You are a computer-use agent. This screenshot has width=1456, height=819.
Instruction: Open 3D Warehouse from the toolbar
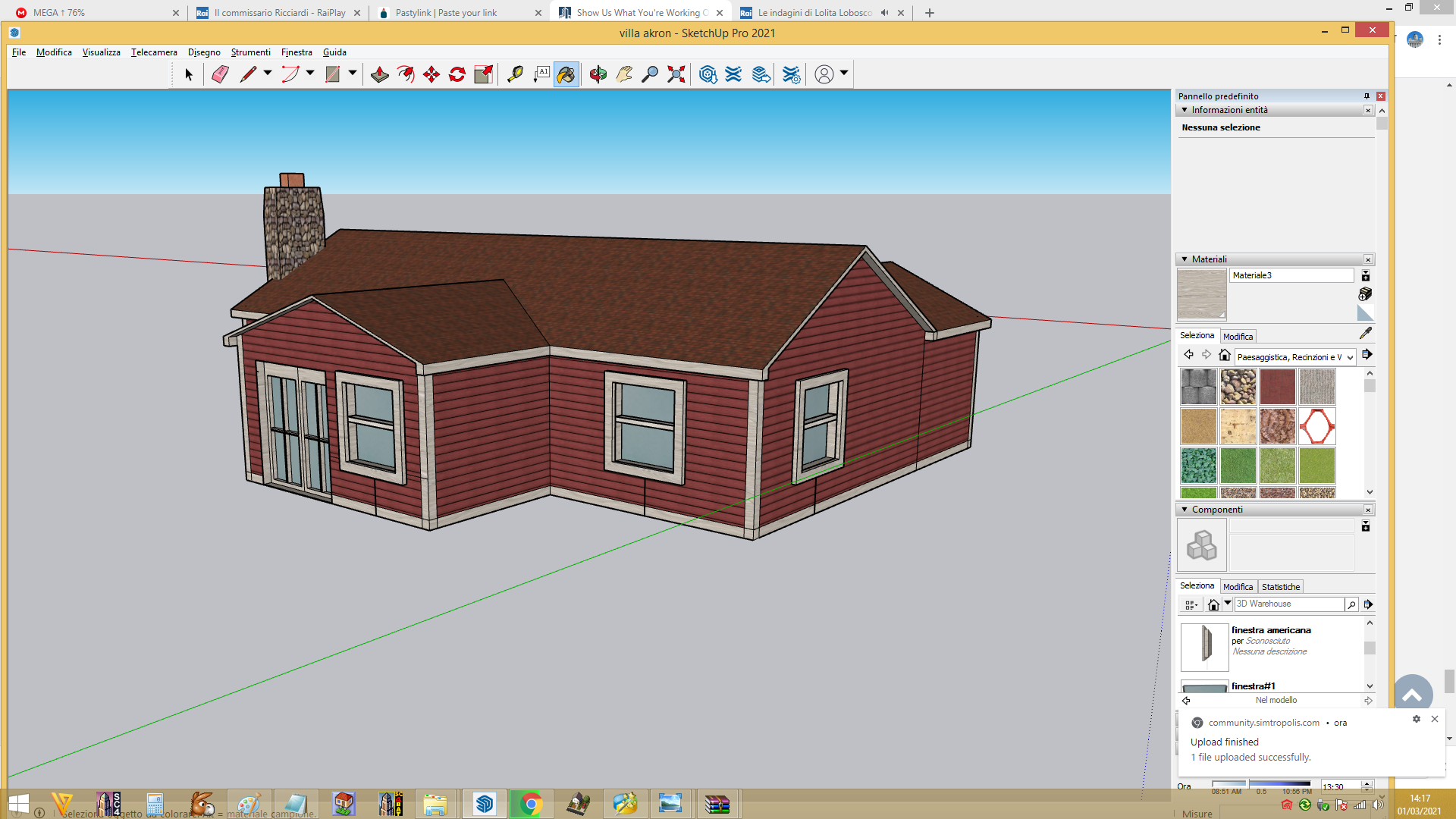[x=708, y=74]
